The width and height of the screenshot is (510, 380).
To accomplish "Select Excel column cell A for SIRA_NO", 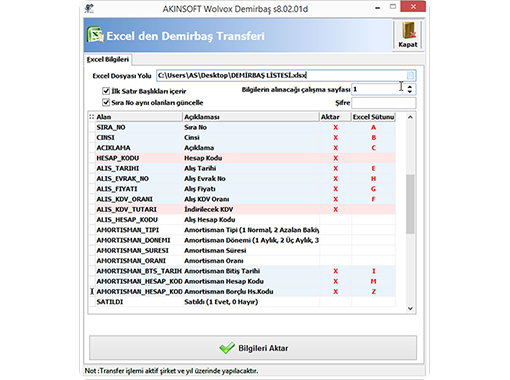I will tap(373, 127).
